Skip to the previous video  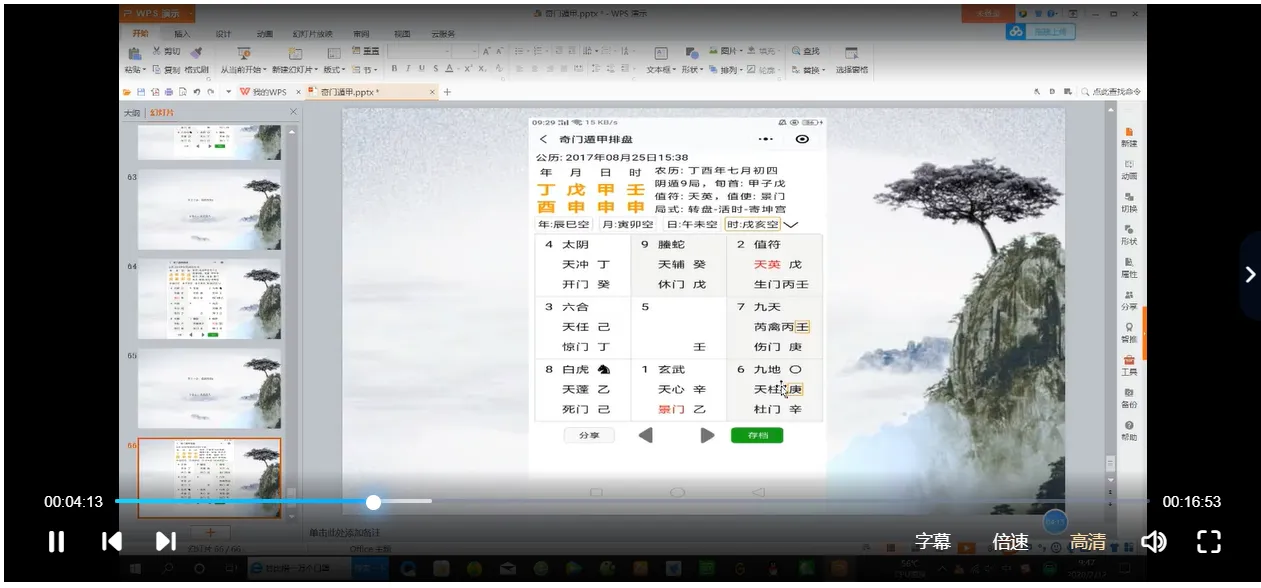coord(112,542)
